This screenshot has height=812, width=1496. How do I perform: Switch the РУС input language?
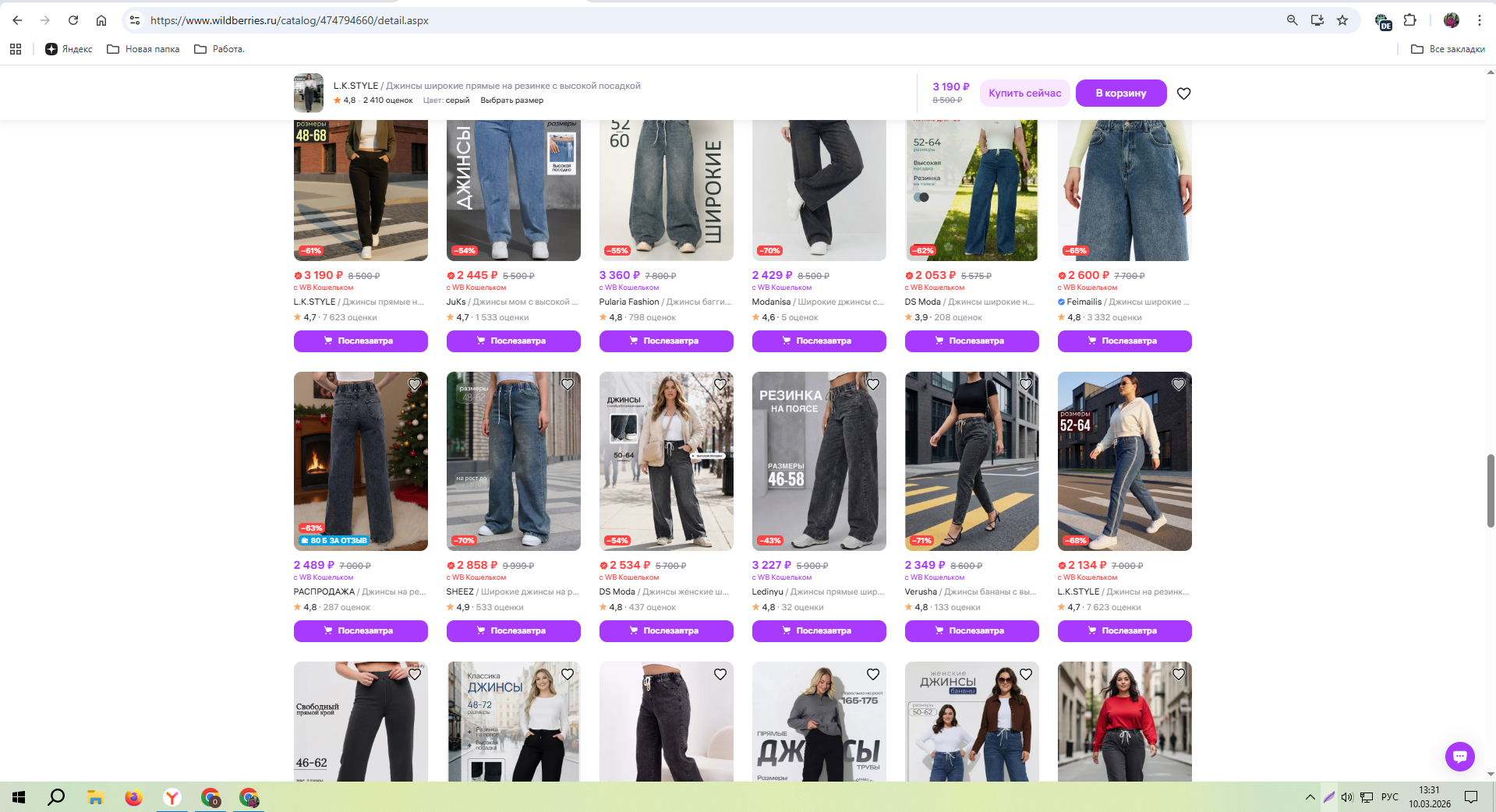(x=1389, y=797)
